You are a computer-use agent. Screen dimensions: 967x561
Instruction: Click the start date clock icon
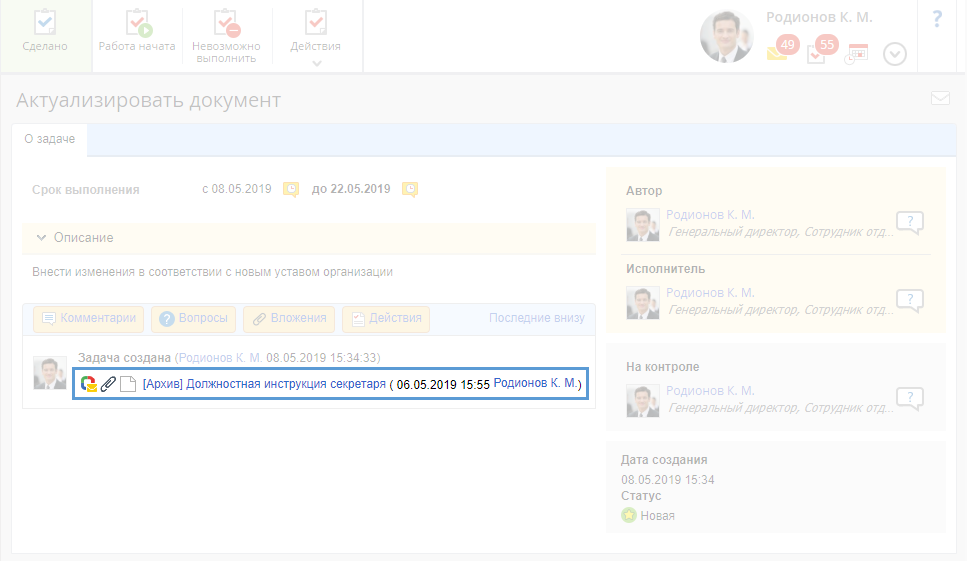click(290, 189)
